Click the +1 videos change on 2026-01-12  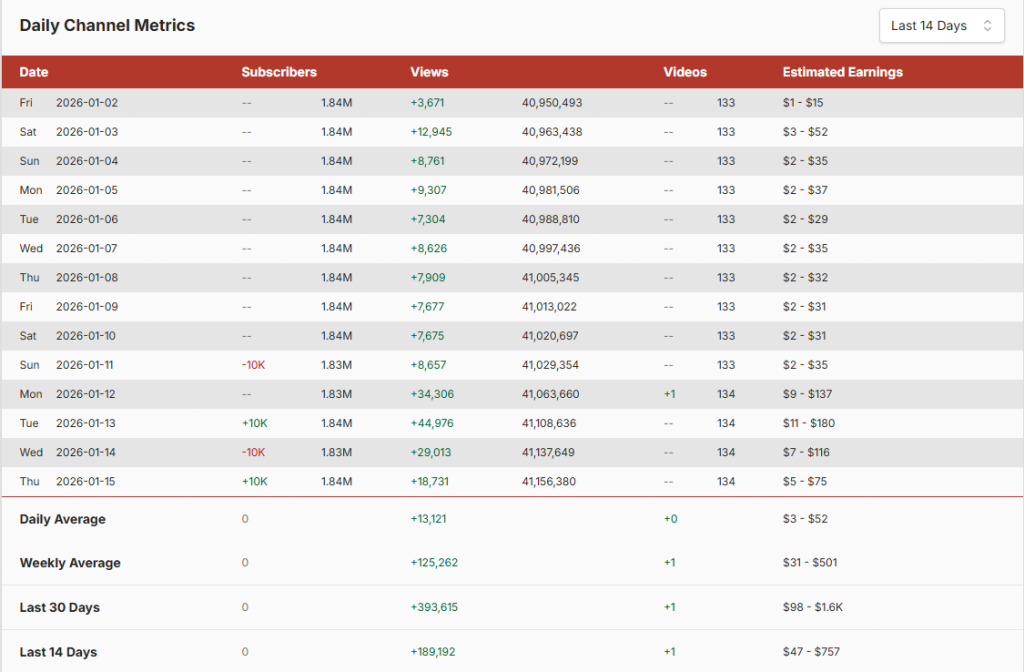click(669, 394)
